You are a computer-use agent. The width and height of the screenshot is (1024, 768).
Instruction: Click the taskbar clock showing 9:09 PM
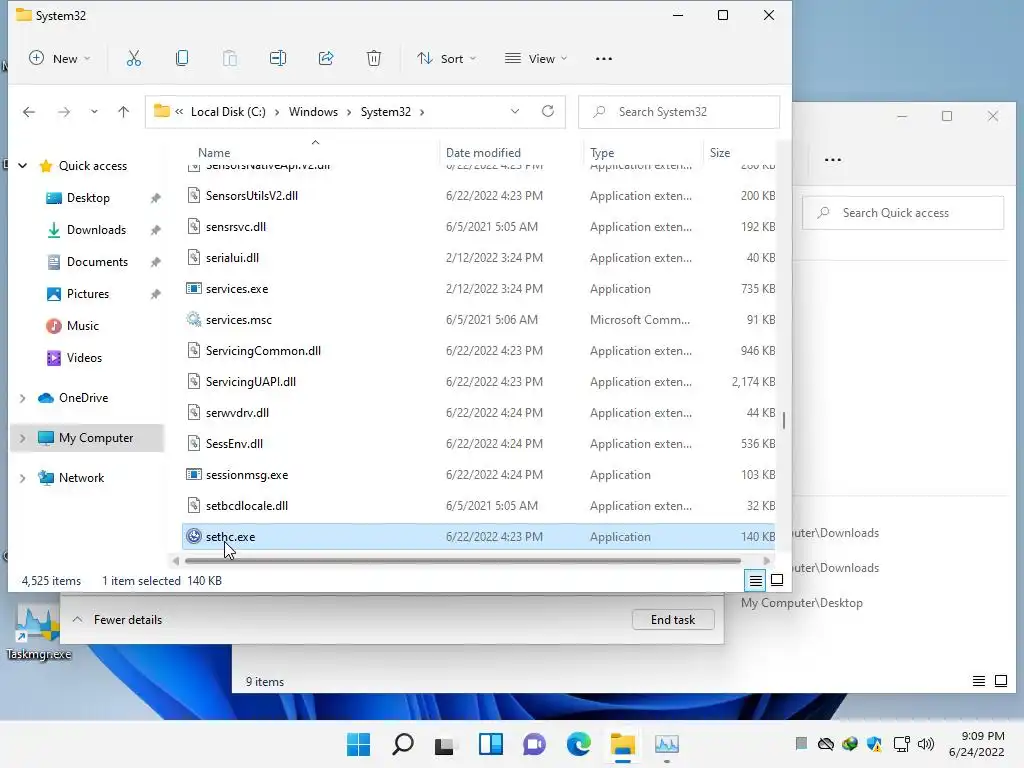click(x=976, y=744)
